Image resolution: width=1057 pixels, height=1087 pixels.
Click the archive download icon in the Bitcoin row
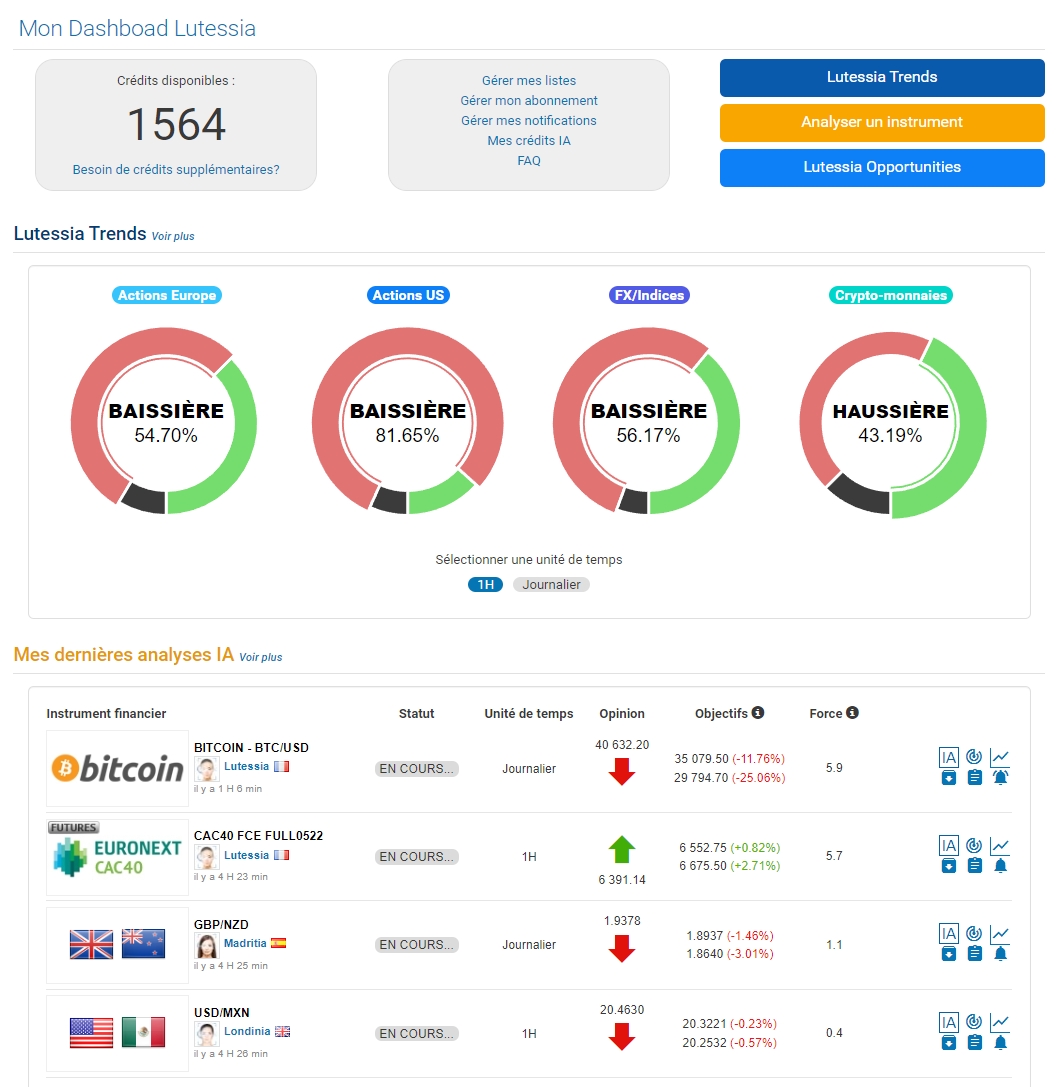[x=949, y=778]
